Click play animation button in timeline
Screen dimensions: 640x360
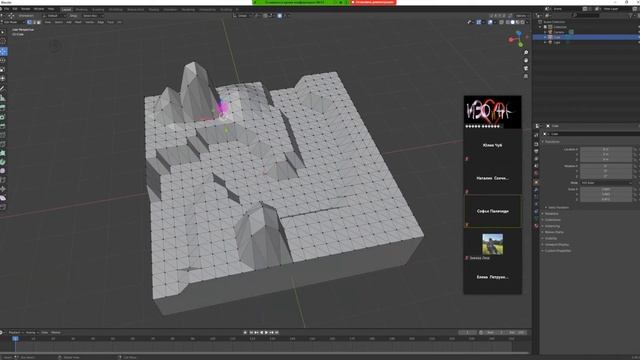[266, 332]
